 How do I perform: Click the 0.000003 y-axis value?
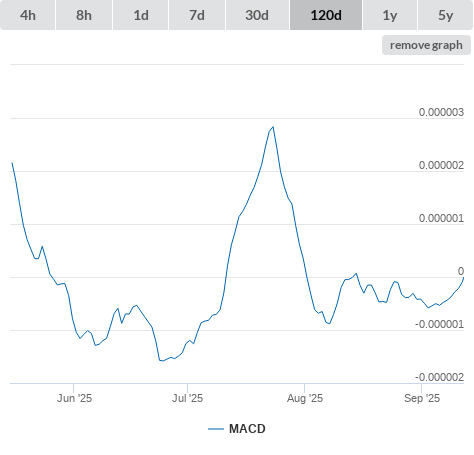[x=441, y=112]
